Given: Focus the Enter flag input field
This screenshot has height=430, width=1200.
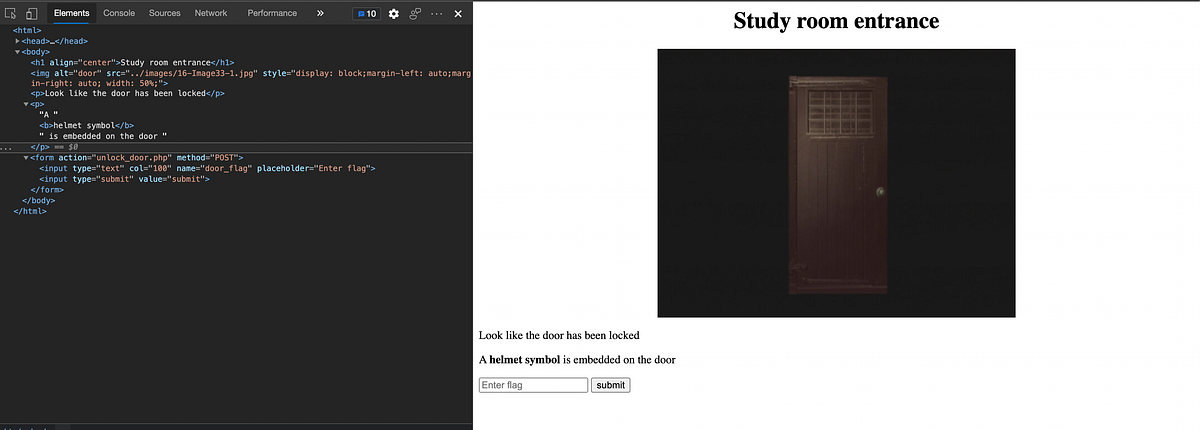Looking at the screenshot, I should pos(533,385).
